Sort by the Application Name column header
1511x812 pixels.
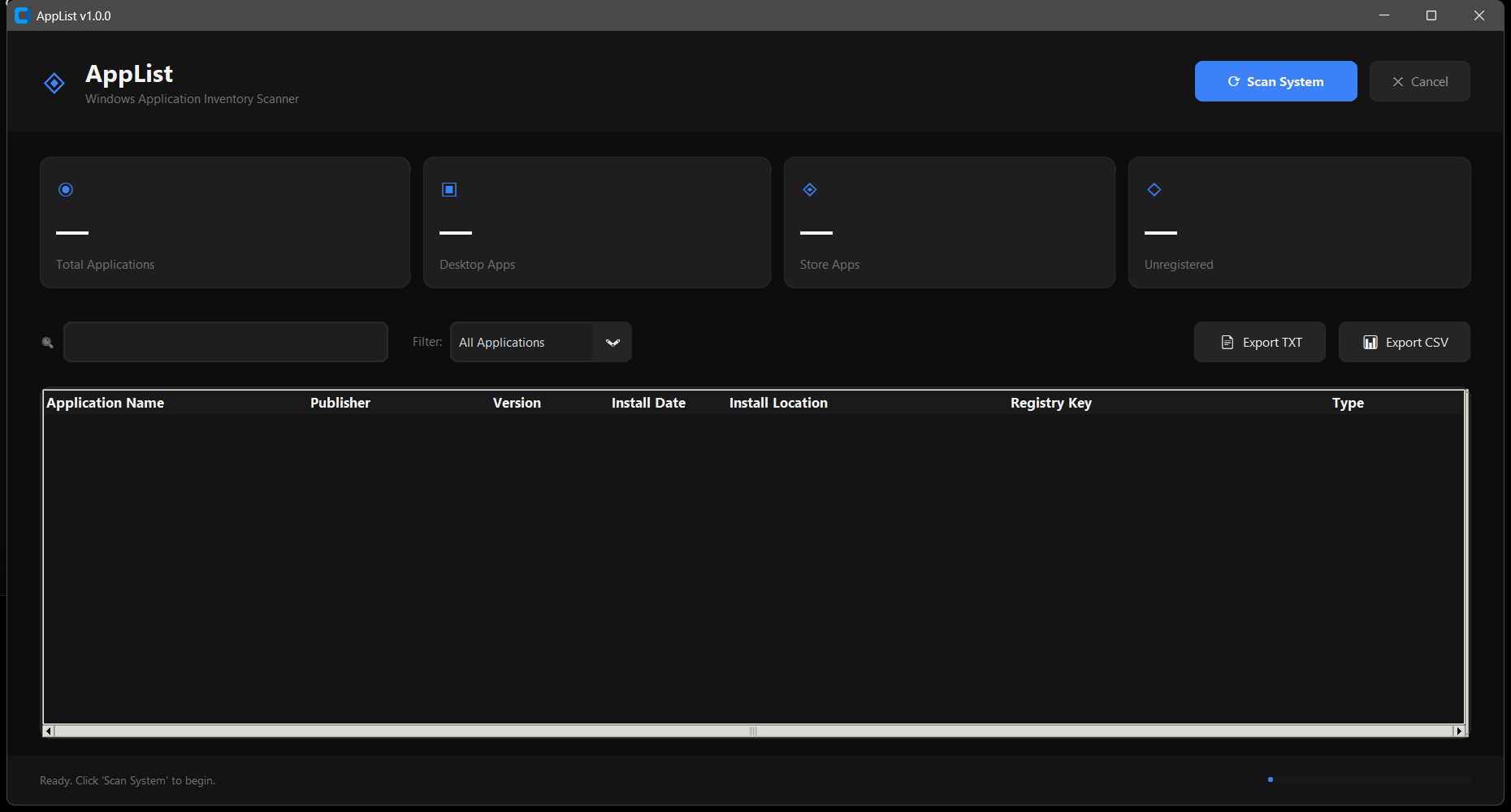[106, 403]
